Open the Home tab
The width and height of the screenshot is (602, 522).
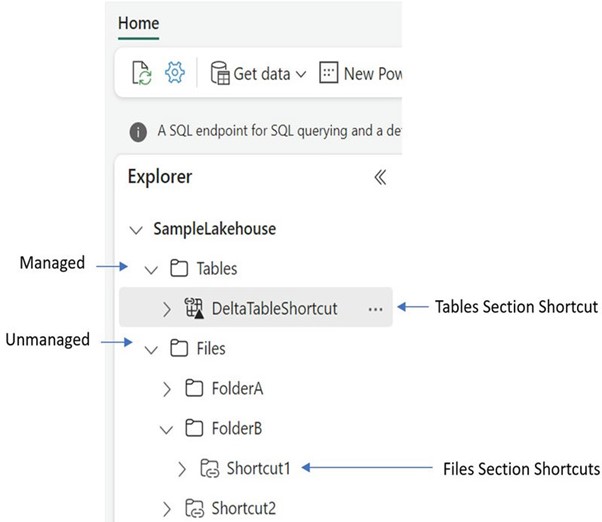click(x=138, y=23)
